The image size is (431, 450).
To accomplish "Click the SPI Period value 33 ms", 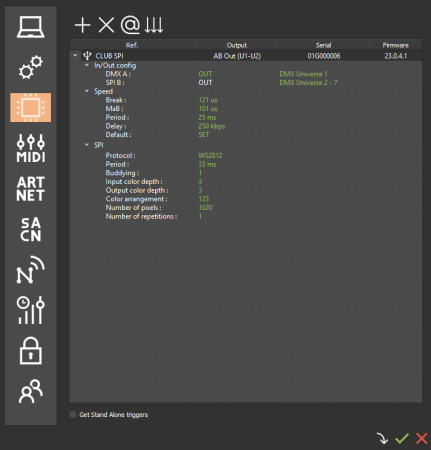I will pyautogui.click(x=207, y=164).
